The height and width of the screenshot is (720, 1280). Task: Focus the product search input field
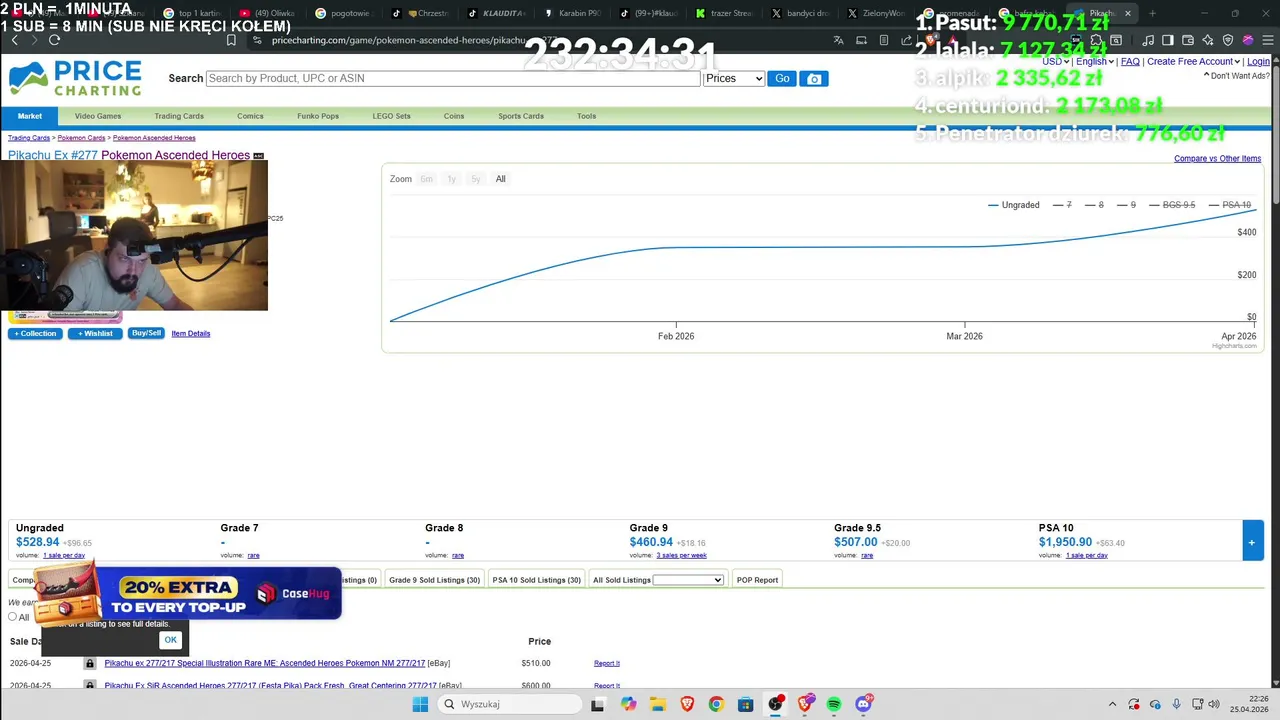point(453,78)
